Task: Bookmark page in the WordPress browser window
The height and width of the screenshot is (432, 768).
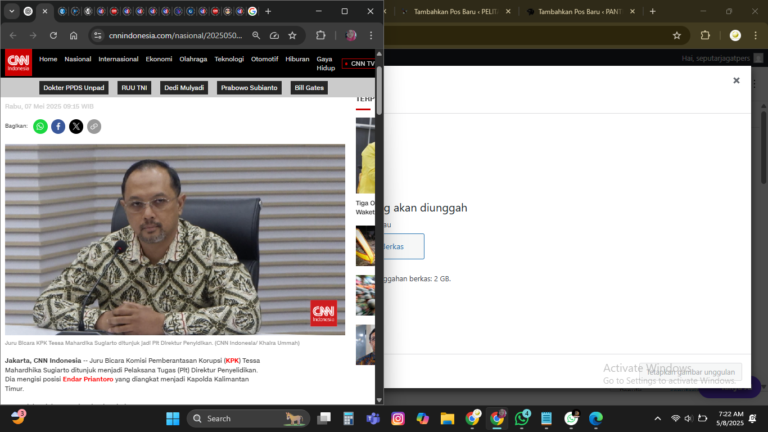Action: (x=677, y=35)
